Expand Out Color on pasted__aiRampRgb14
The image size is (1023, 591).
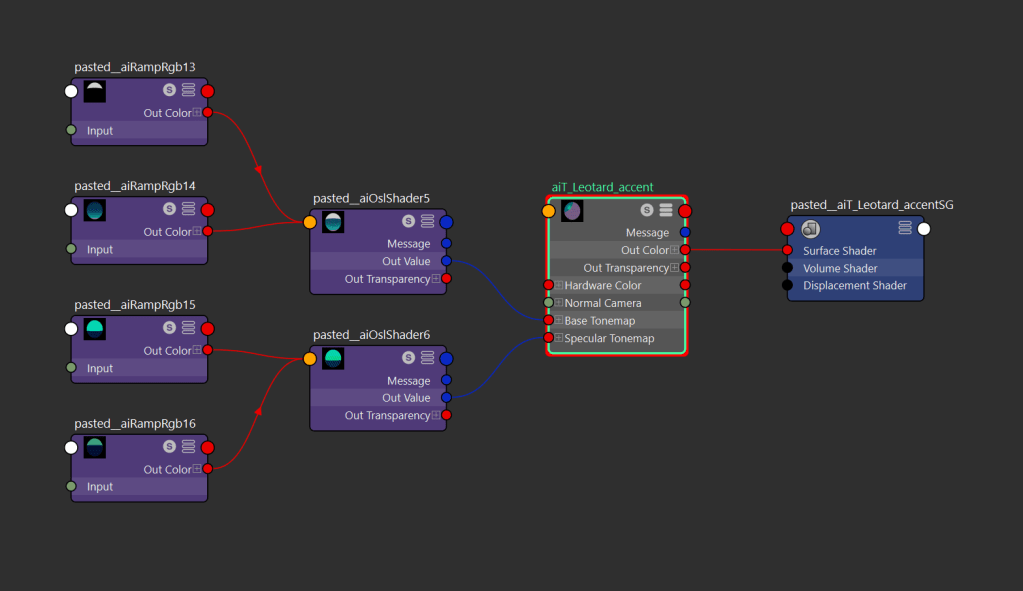click(x=197, y=232)
